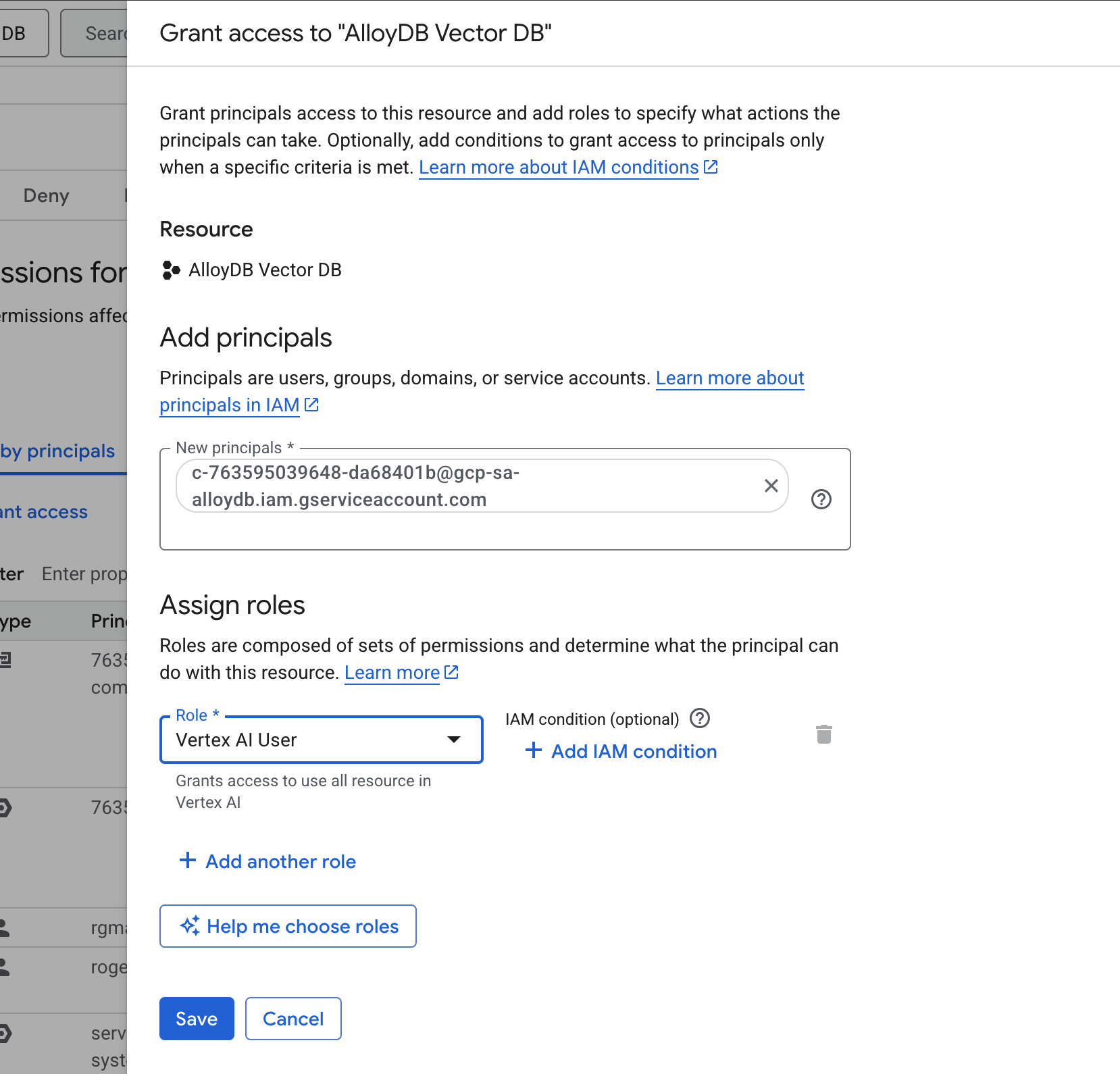The width and height of the screenshot is (1120, 1074).
Task: Click the external-link icon after IAM conditions link
Action: pyautogui.click(x=711, y=167)
